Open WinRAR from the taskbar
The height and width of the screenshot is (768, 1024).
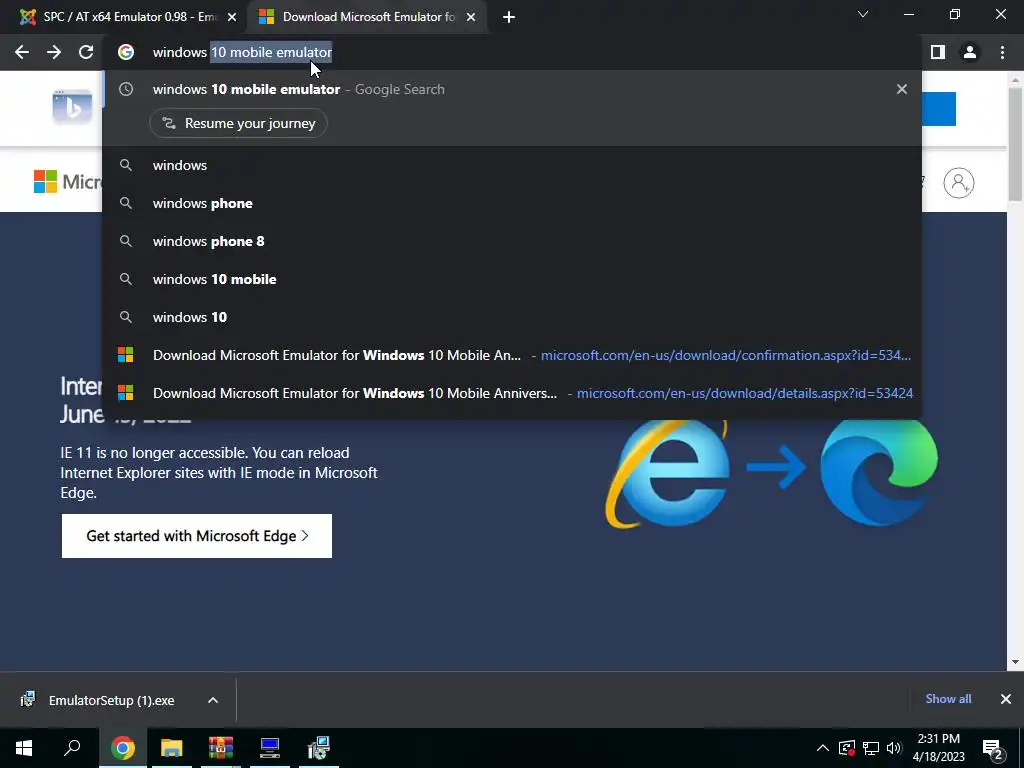click(x=221, y=748)
